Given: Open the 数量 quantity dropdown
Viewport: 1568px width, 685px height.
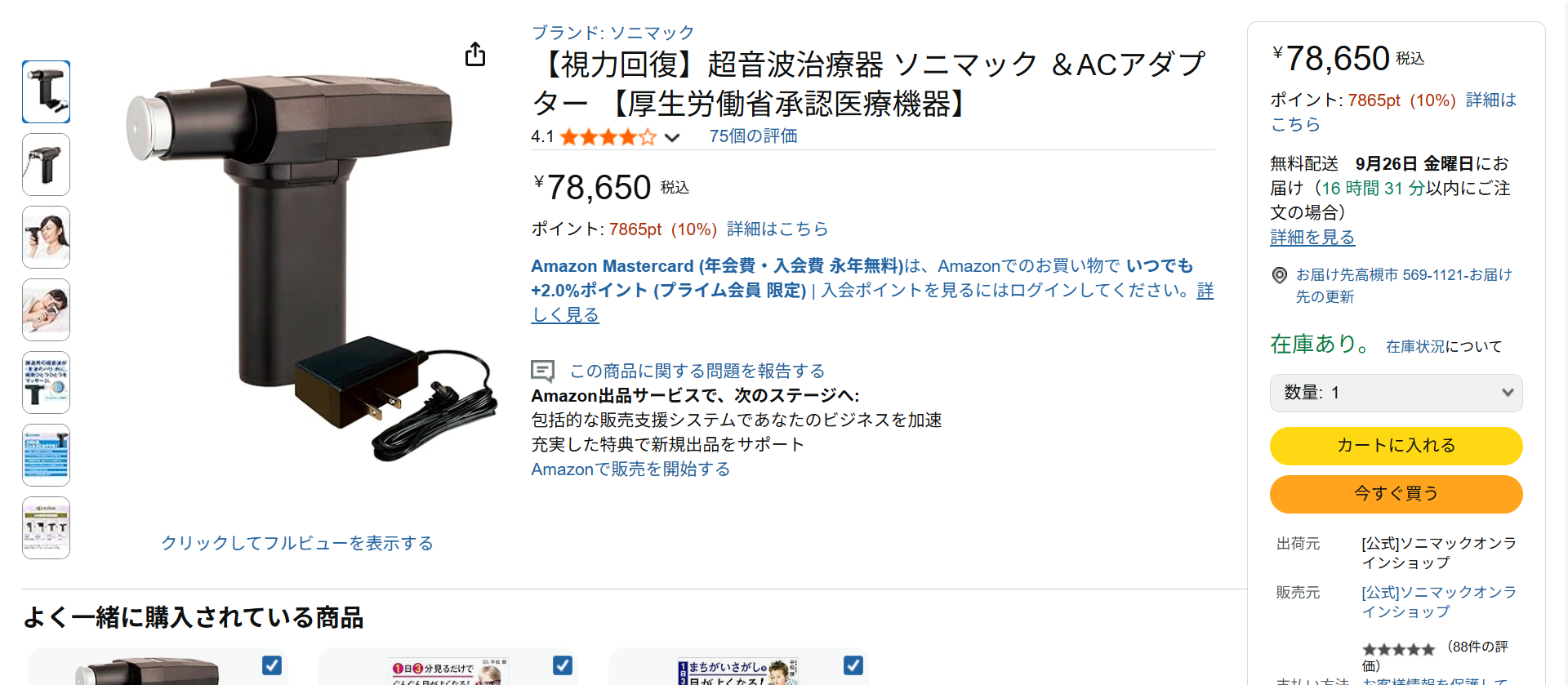Looking at the screenshot, I should [x=1396, y=393].
